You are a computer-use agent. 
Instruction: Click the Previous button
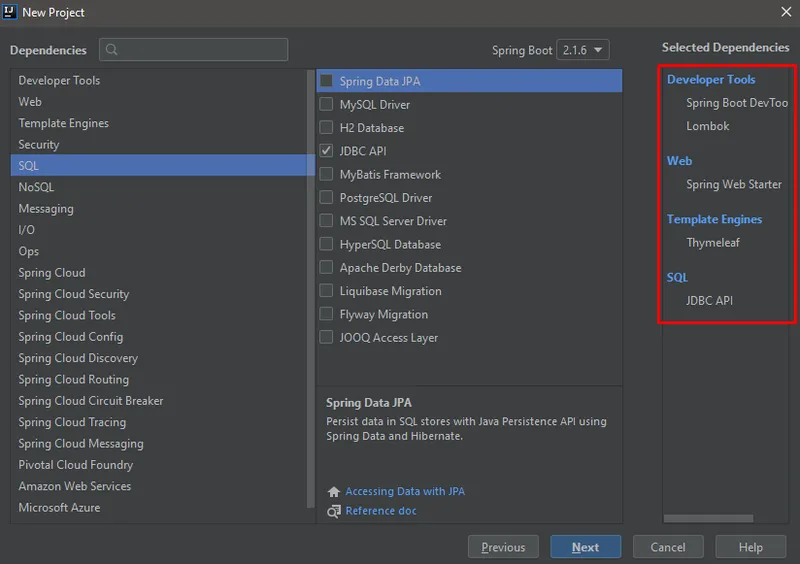[x=503, y=547]
